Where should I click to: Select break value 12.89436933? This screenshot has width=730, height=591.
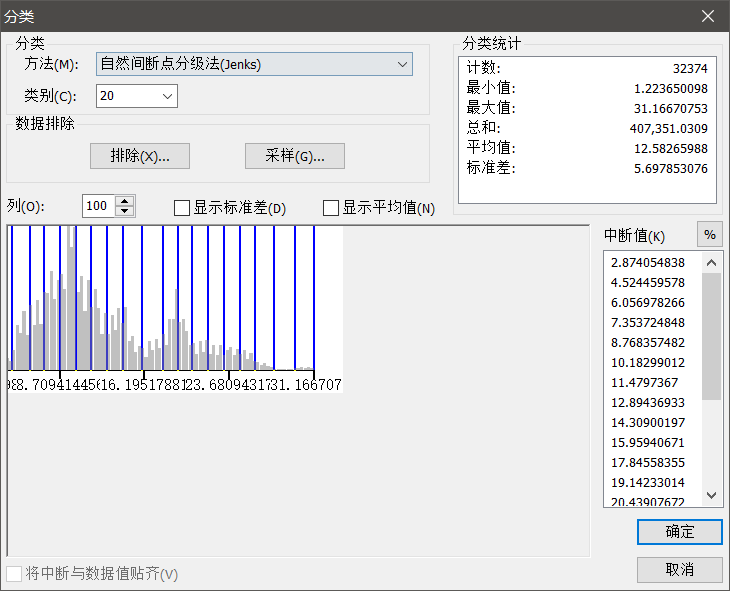coord(648,403)
